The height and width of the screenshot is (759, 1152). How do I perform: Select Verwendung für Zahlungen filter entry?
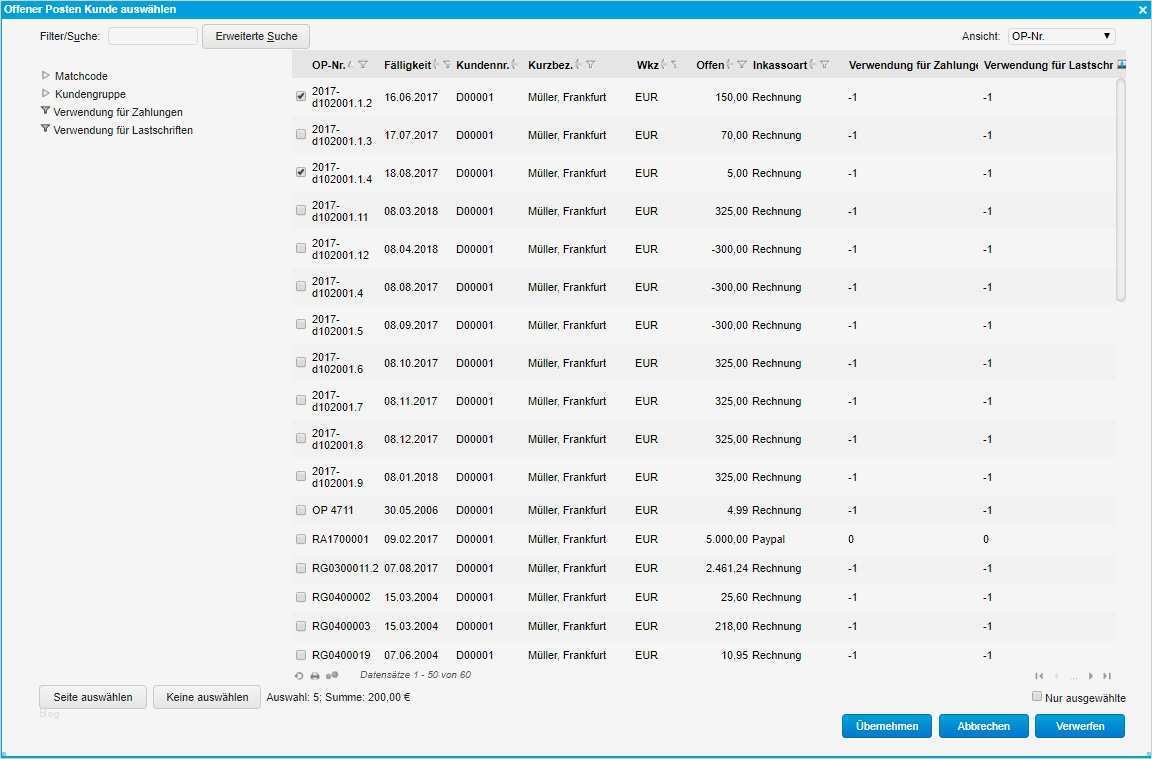click(118, 112)
